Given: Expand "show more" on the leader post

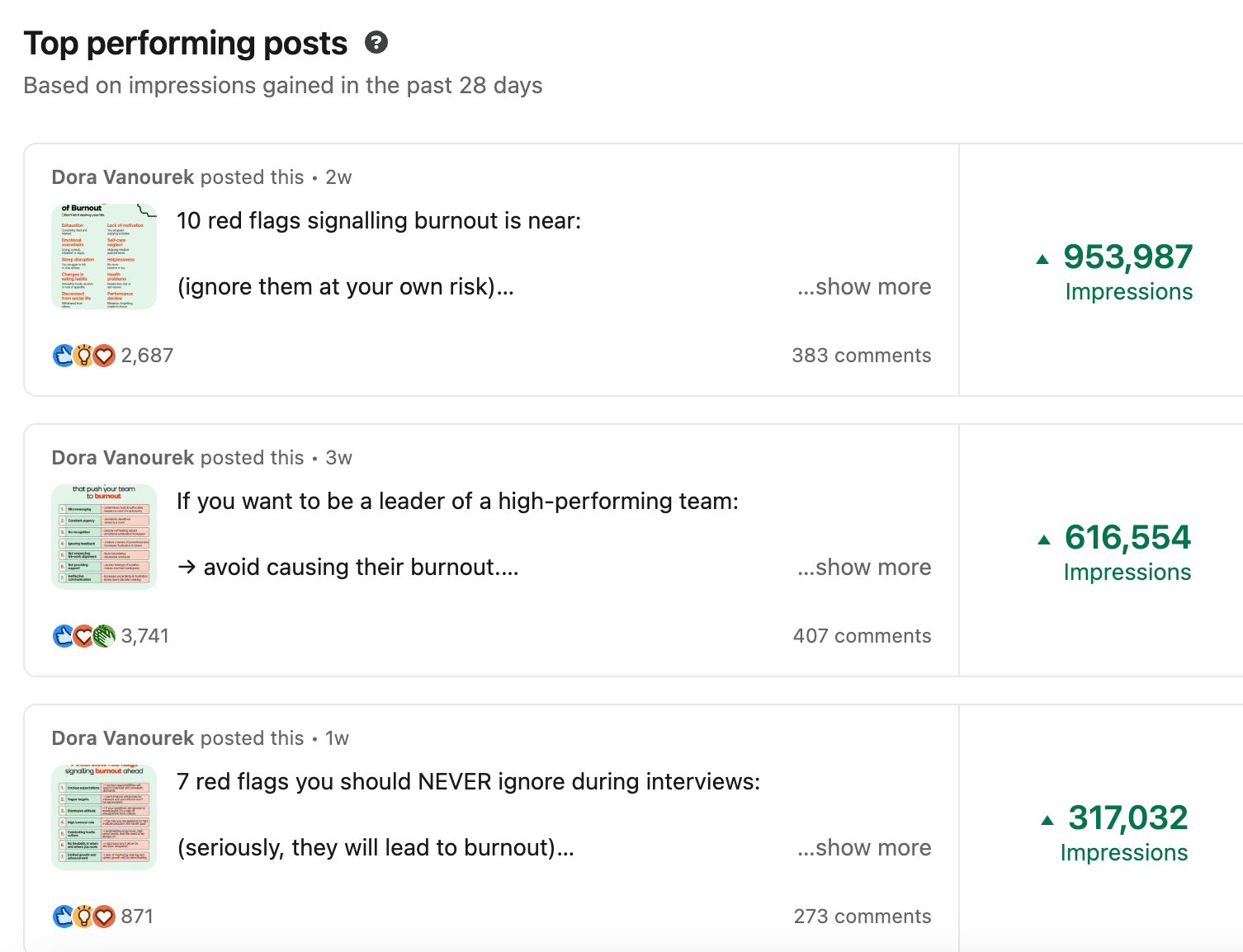Looking at the screenshot, I should pyautogui.click(x=864, y=568).
